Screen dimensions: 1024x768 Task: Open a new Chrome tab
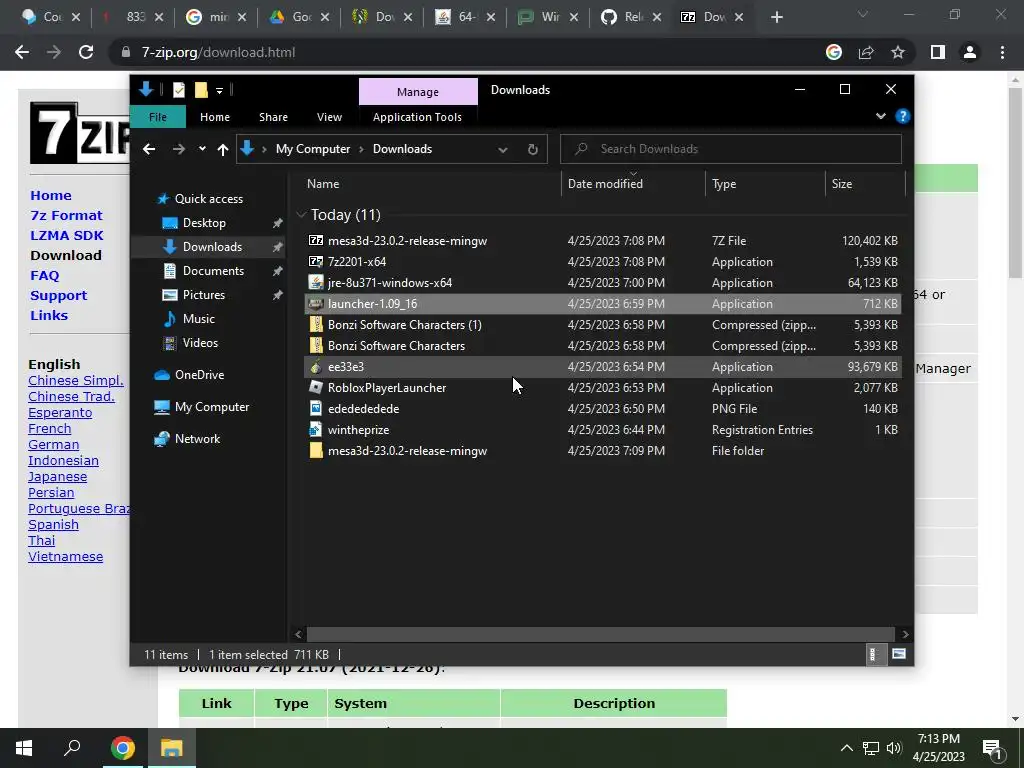[x=776, y=17]
